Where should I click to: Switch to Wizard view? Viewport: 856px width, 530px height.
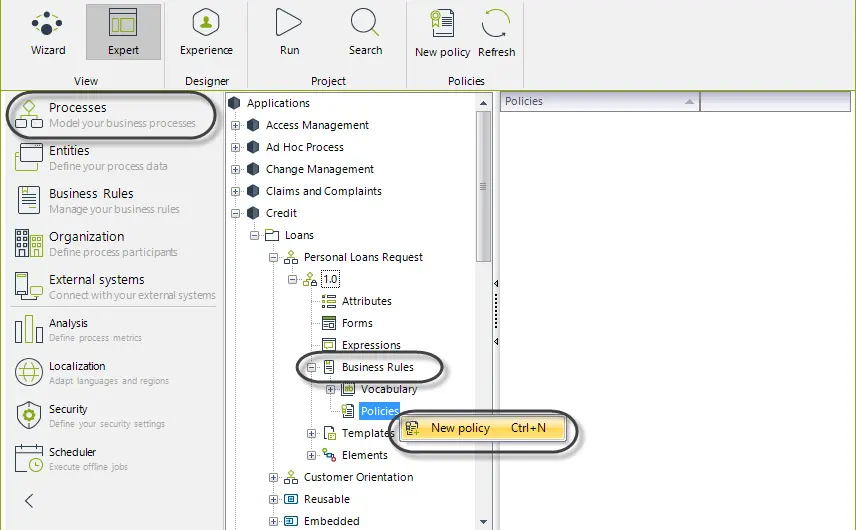pos(47,32)
